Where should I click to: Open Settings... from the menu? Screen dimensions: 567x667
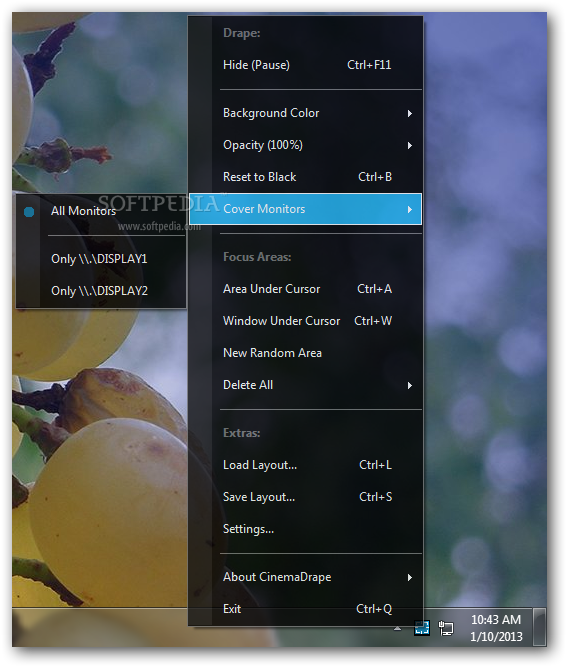[x=305, y=529]
